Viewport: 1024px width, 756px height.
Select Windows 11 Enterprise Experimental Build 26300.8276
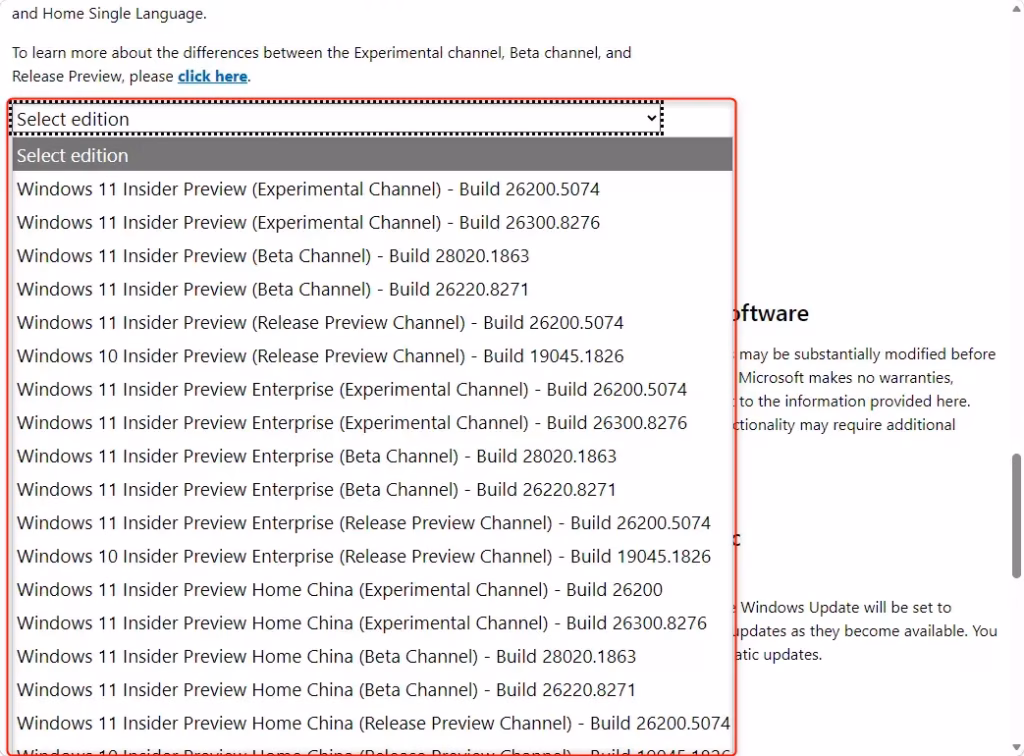pos(352,423)
